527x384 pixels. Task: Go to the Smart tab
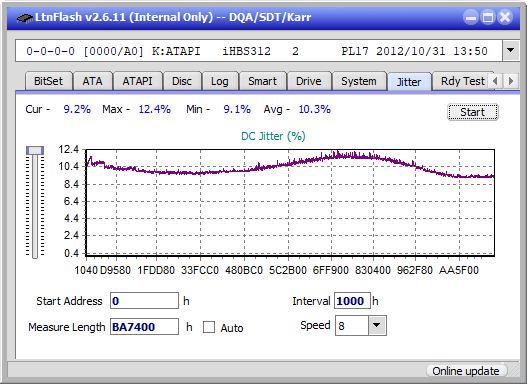262,81
